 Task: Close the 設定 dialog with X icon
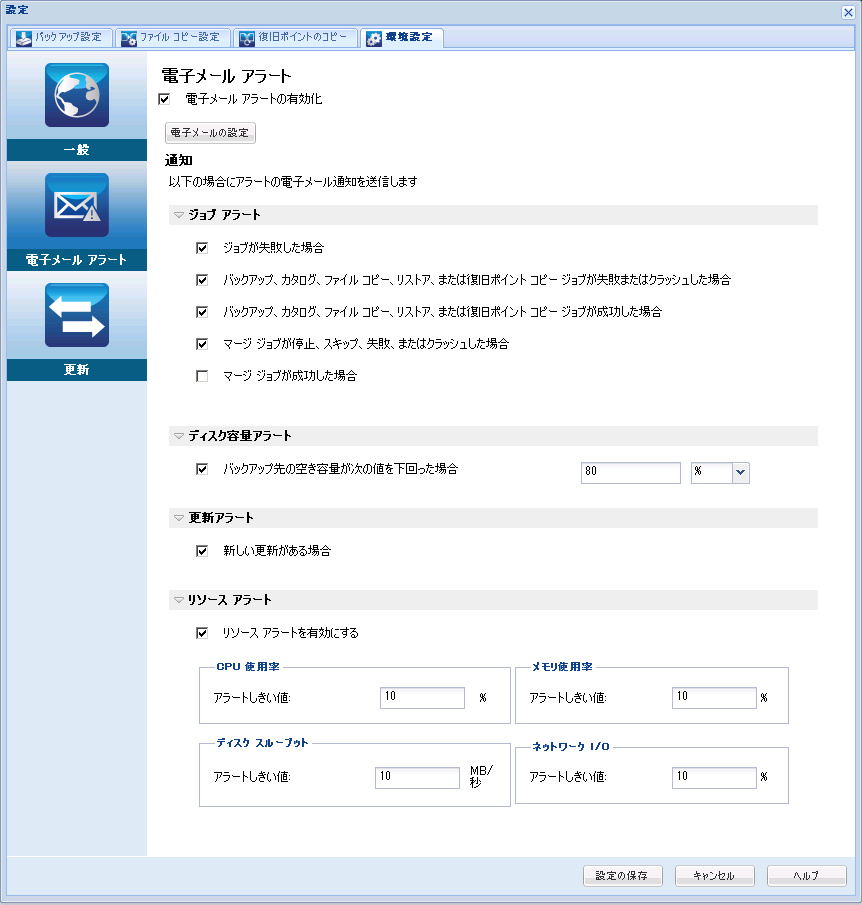pyautogui.click(x=848, y=12)
